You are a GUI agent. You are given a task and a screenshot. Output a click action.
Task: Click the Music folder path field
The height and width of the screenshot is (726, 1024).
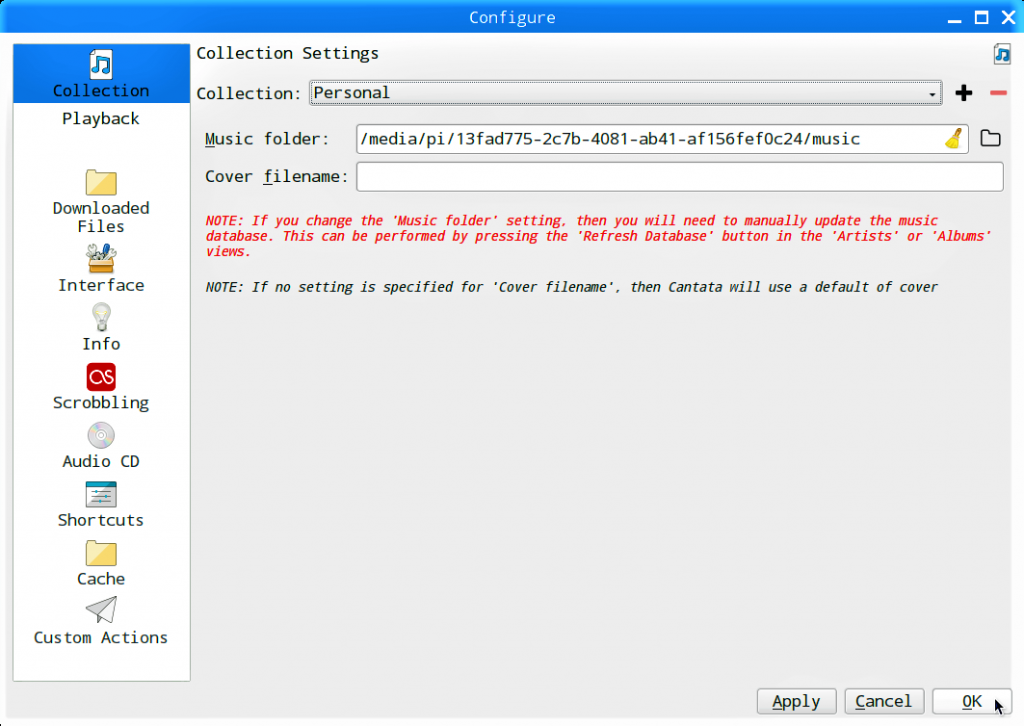tap(645, 139)
